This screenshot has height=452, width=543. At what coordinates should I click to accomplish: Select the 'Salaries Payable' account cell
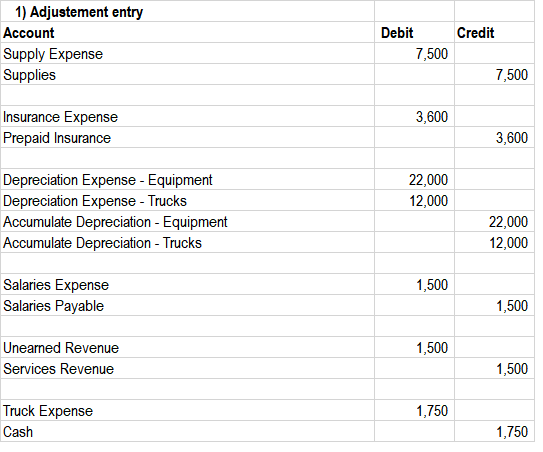188,305
